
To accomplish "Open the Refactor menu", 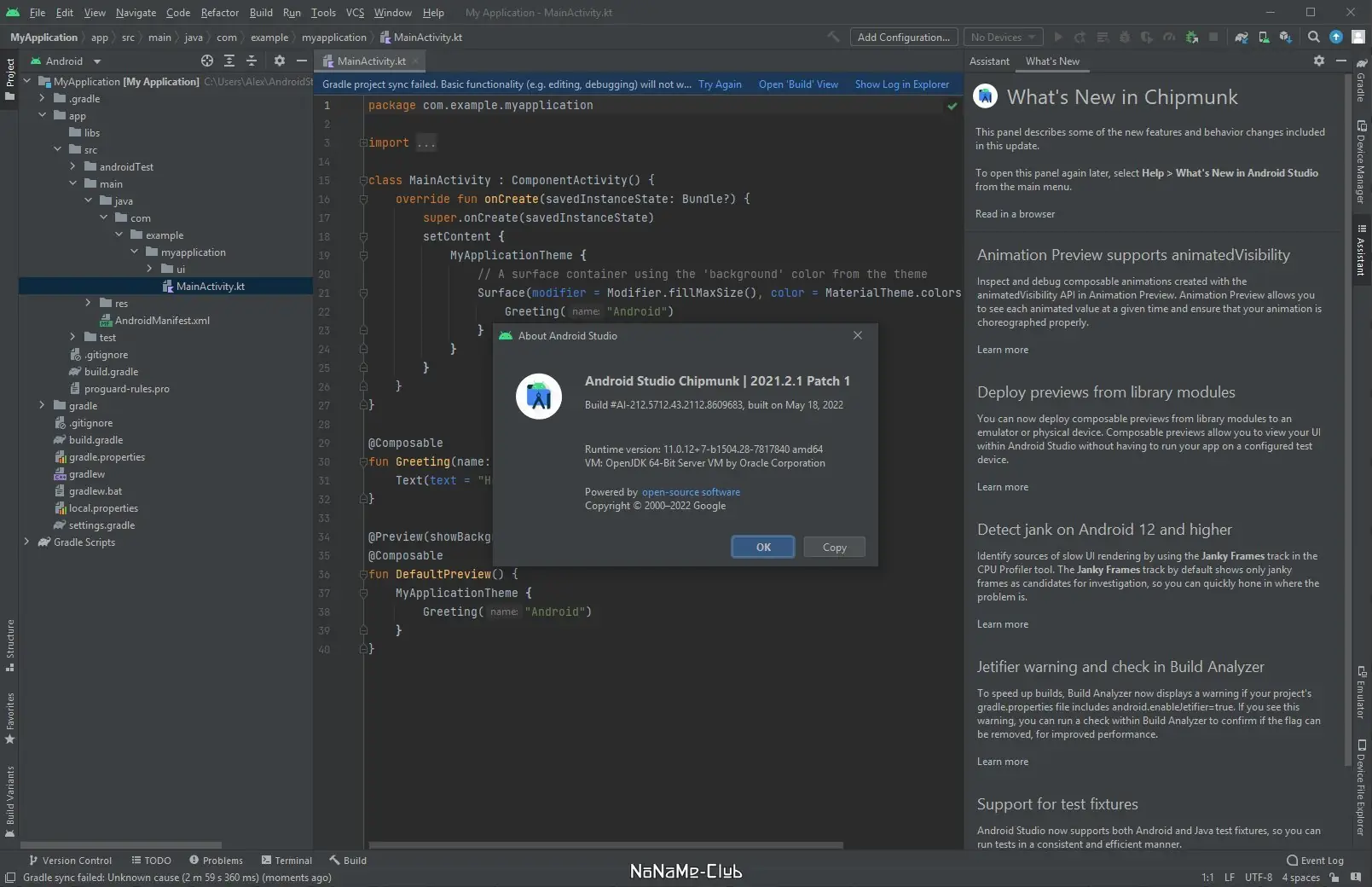I will (x=219, y=13).
